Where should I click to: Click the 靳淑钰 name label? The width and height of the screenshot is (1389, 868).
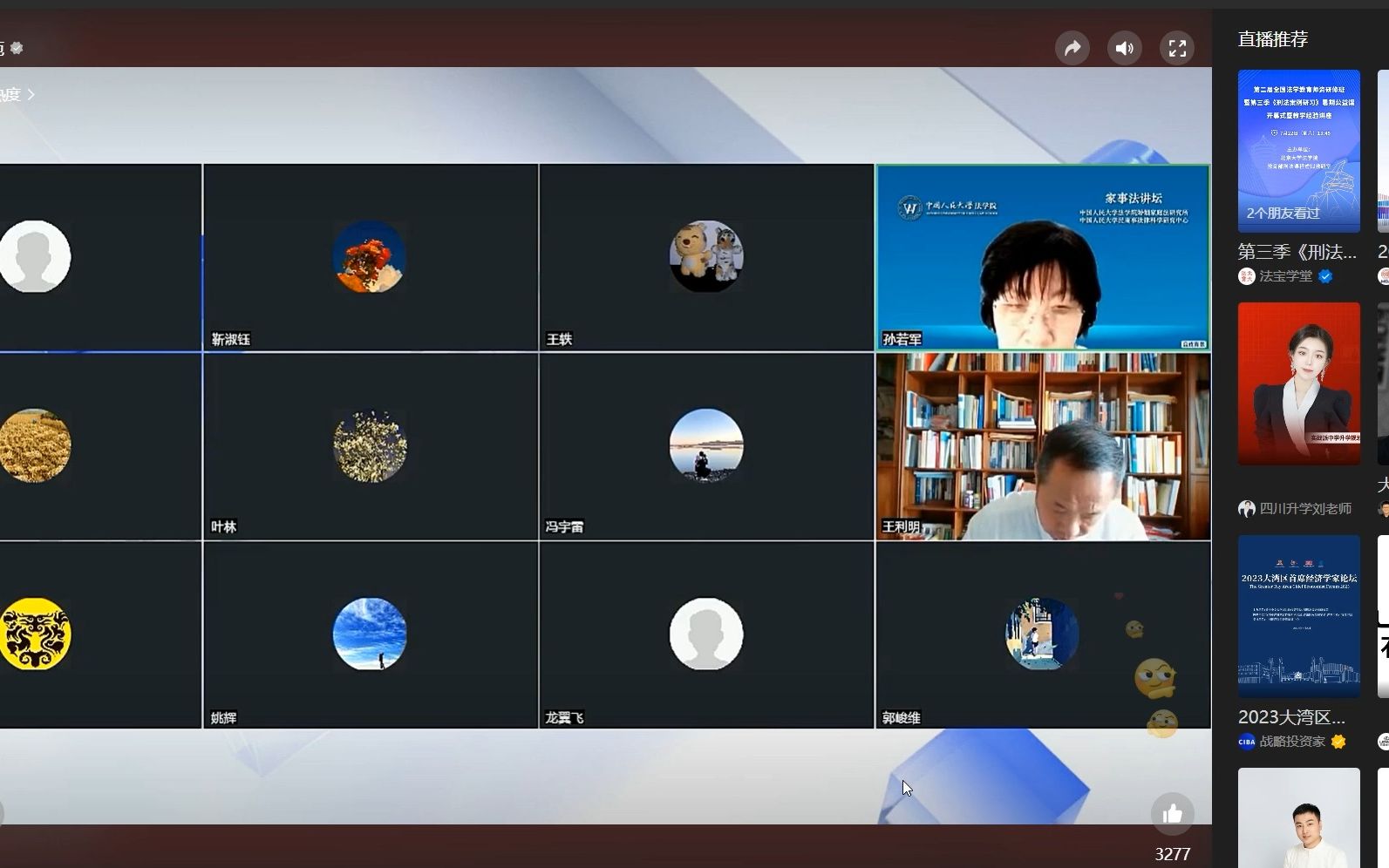click(230, 339)
